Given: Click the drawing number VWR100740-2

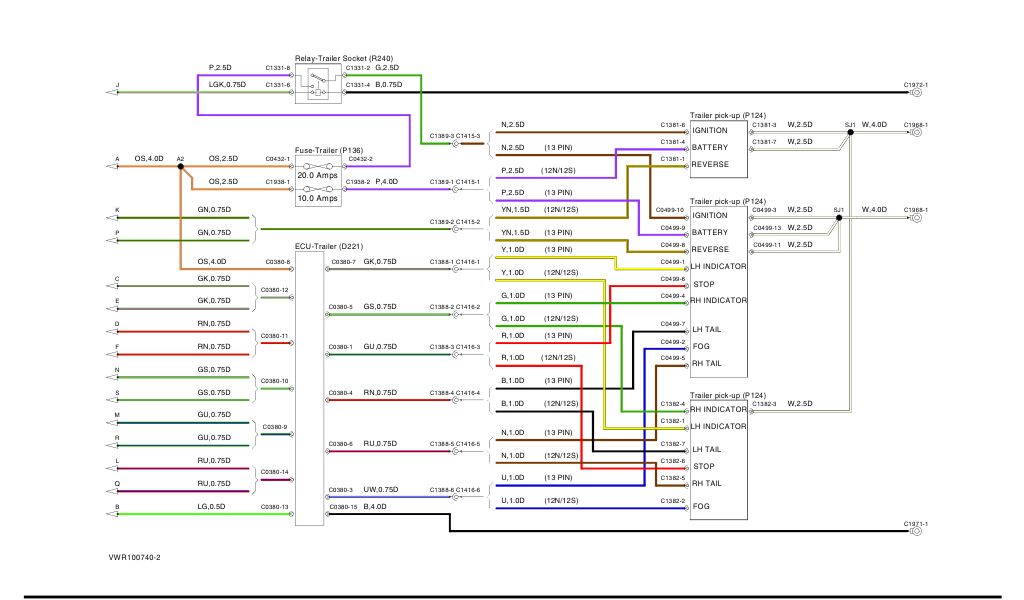Looking at the screenshot, I should (x=135, y=557).
